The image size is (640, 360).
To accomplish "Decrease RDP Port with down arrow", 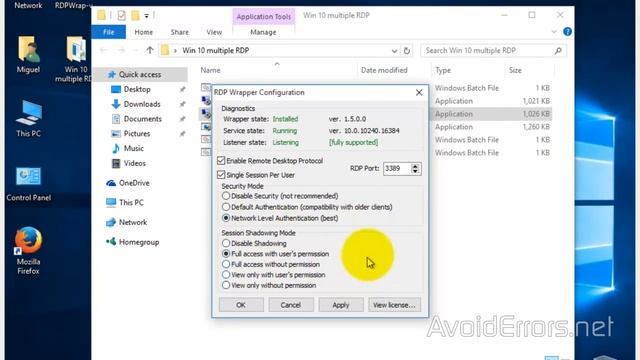I will coord(415,171).
